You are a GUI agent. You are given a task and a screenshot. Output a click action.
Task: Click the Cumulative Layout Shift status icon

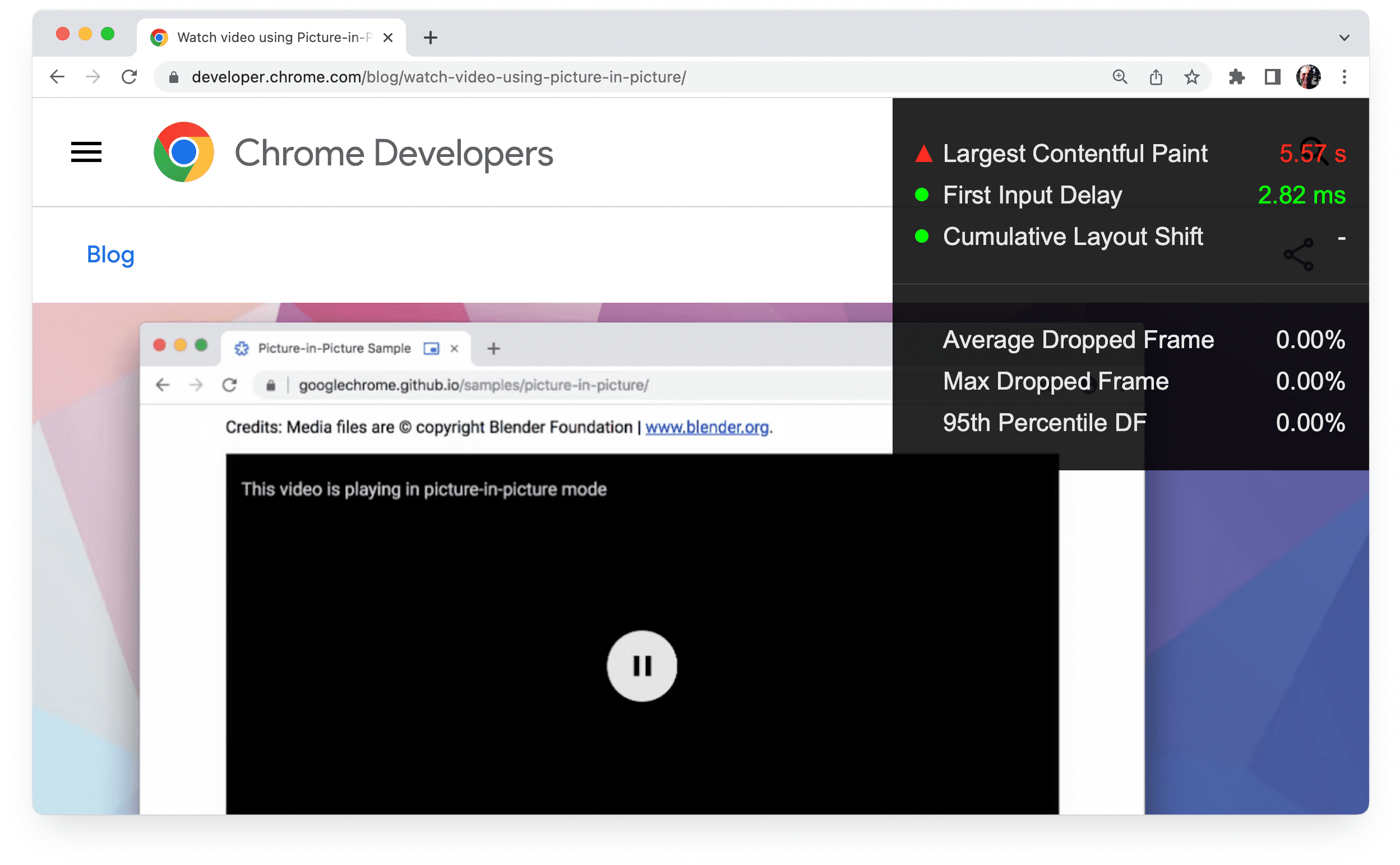point(920,237)
